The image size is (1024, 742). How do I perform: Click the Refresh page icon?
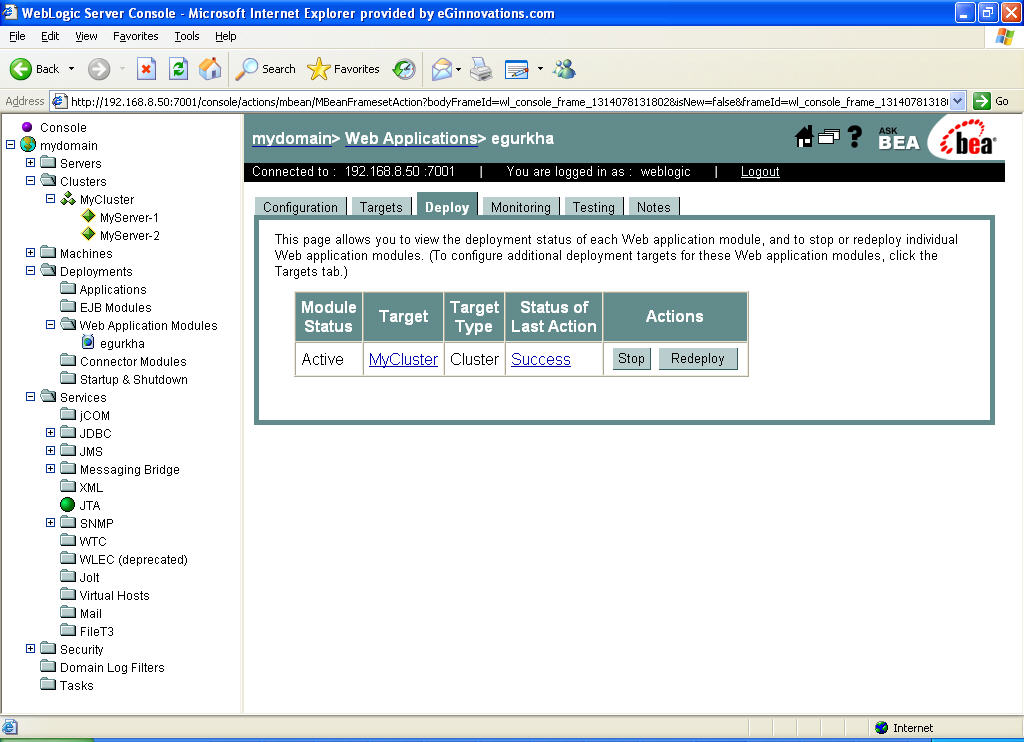point(178,69)
